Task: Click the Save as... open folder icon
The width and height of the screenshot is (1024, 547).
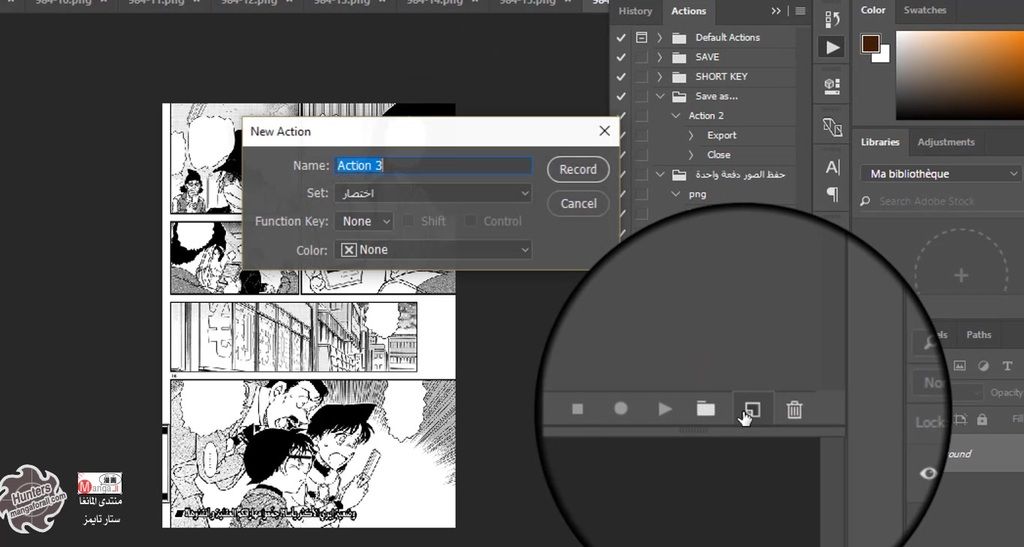Action: [x=679, y=96]
